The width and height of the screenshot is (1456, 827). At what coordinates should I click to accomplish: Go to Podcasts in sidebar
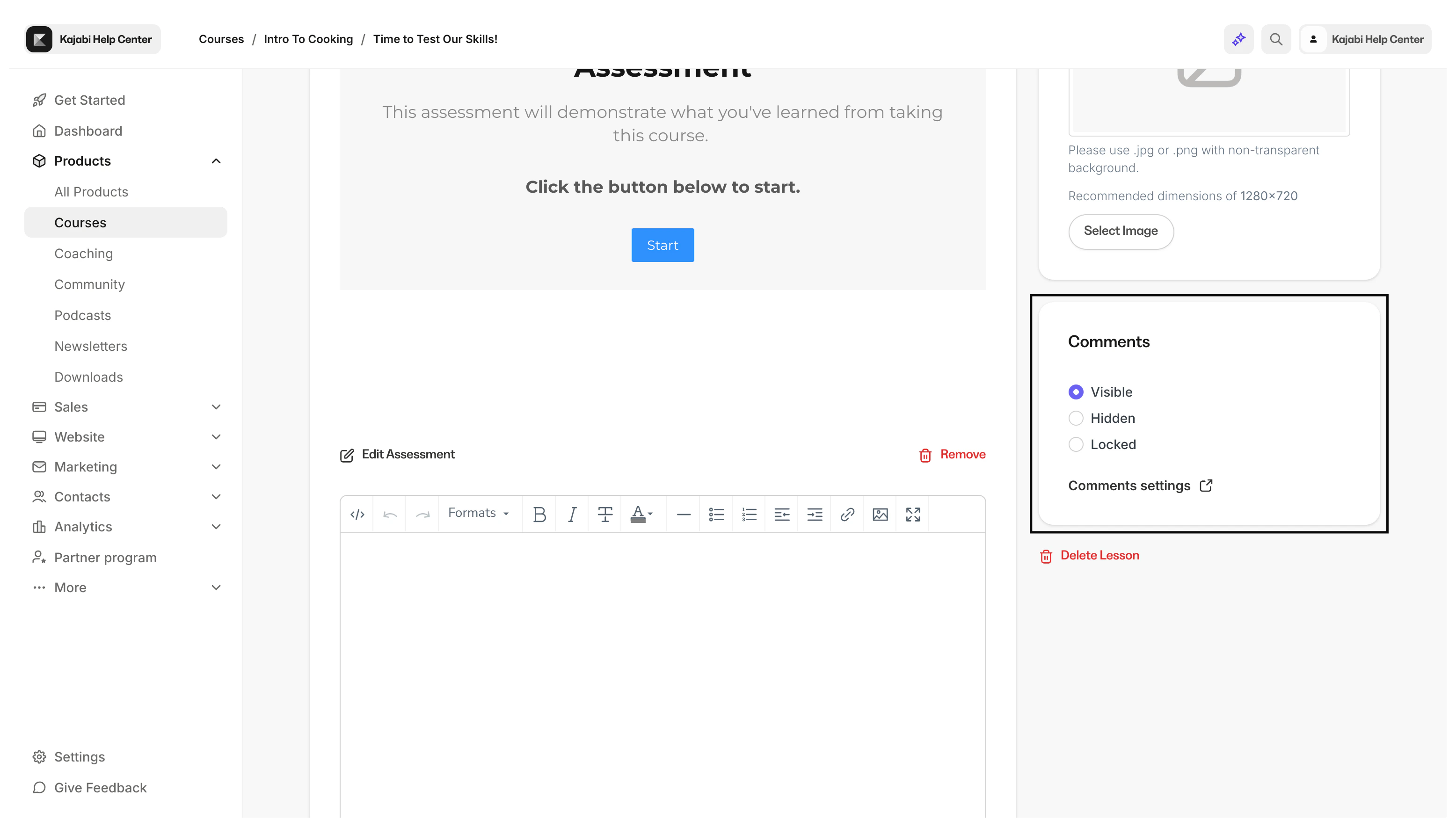[82, 315]
